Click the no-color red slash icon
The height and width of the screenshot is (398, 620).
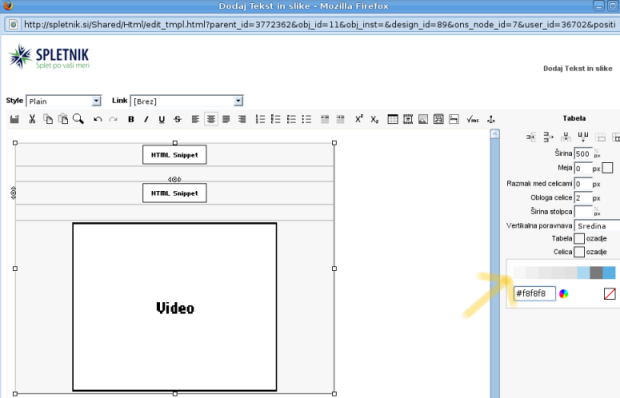(x=610, y=294)
